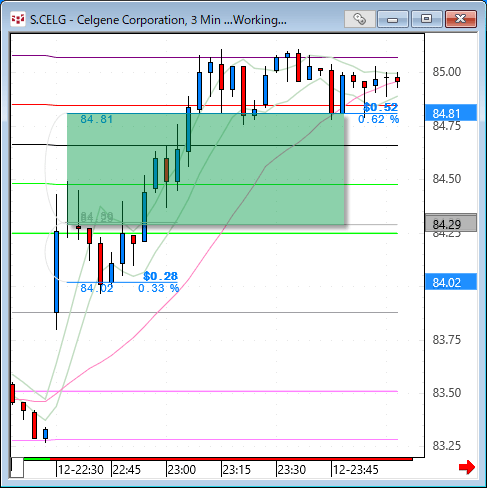Click the green shaded range rectangle
The width and height of the screenshot is (487, 488).
coord(206,169)
